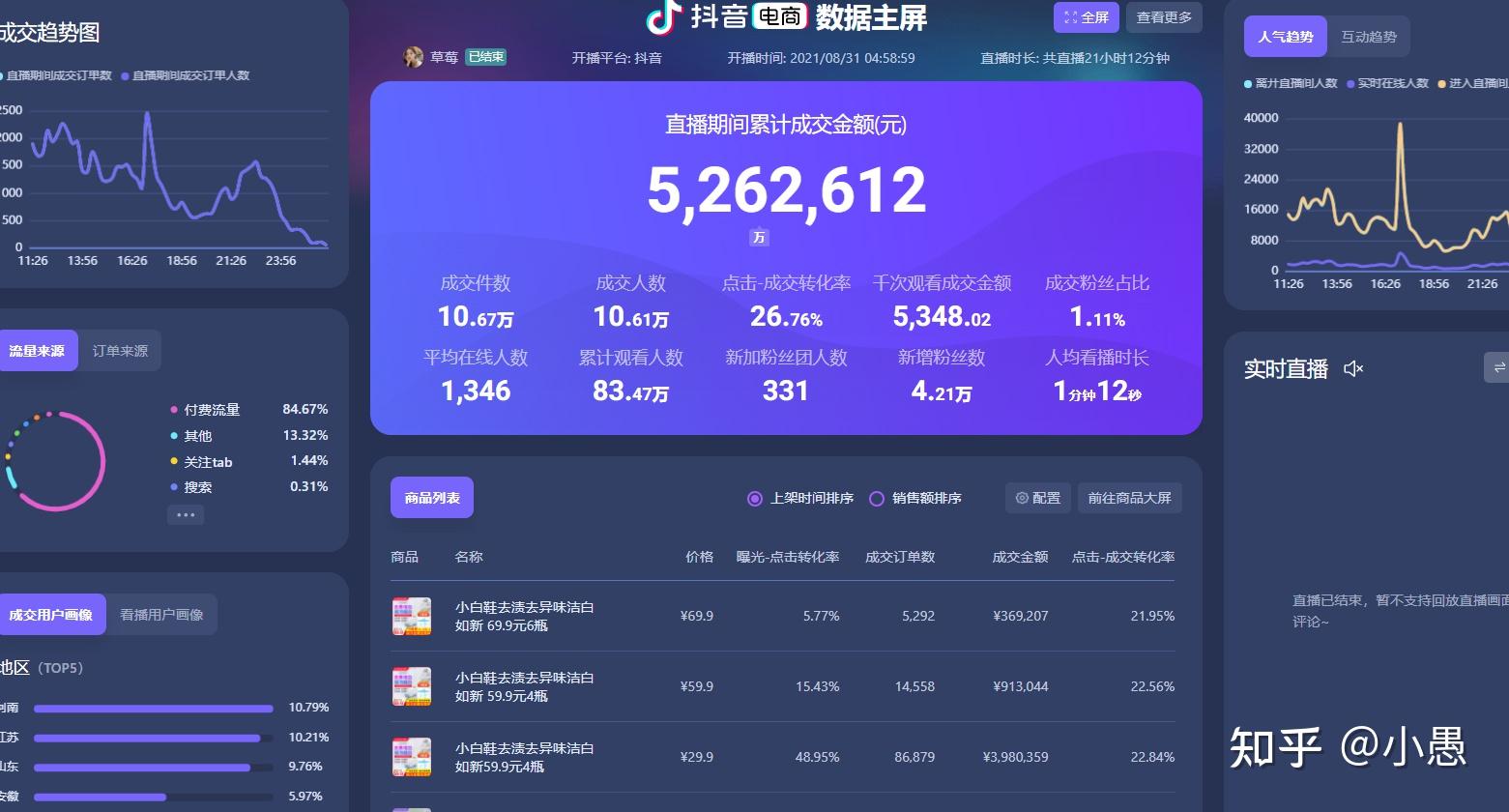The width and height of the screenshot is (1509, 812).
Task: Toggle 实时在线人数 legend series
Action: coord(1387,83)
